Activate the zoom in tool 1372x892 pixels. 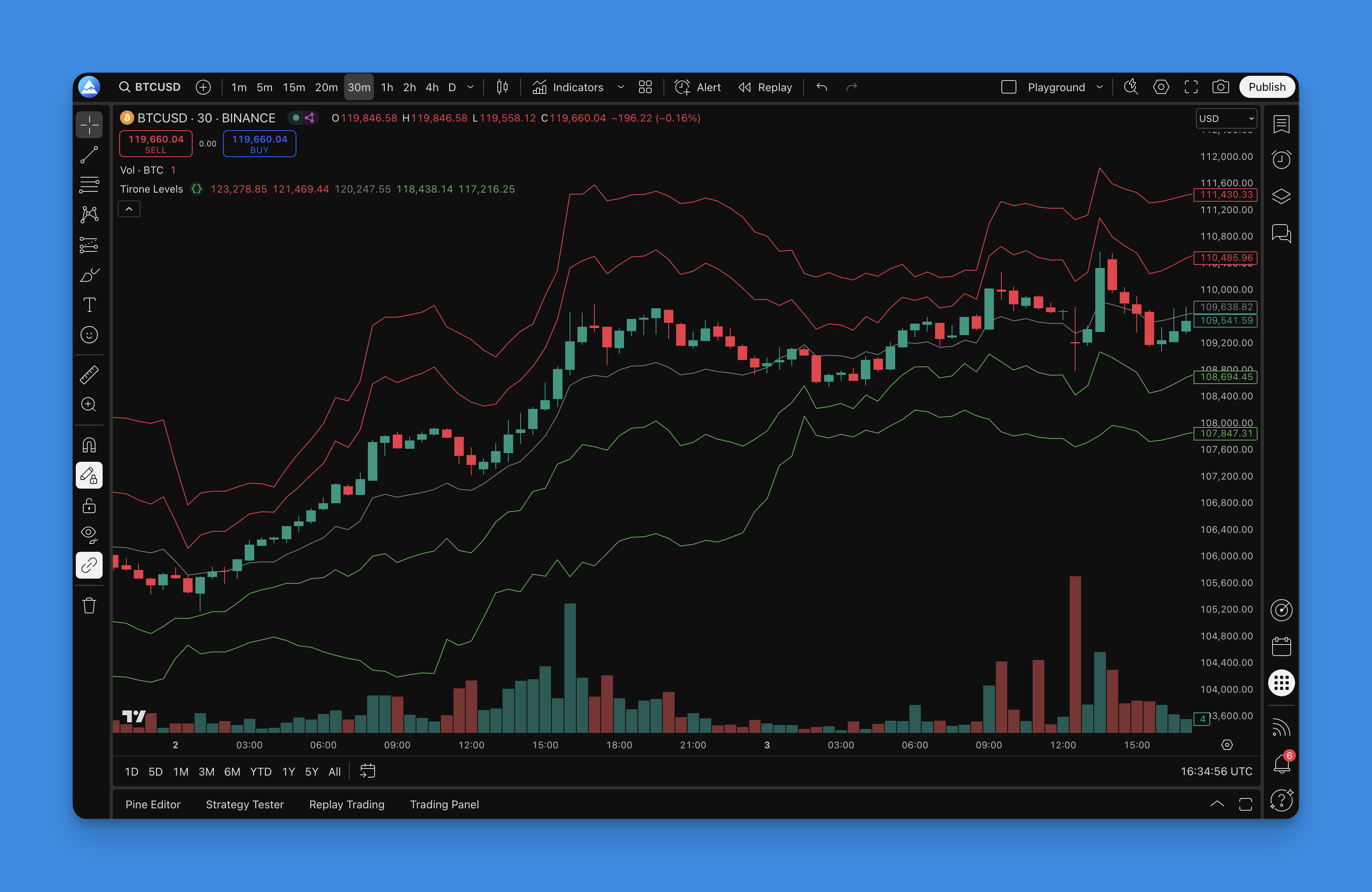(x=89, y=405)
